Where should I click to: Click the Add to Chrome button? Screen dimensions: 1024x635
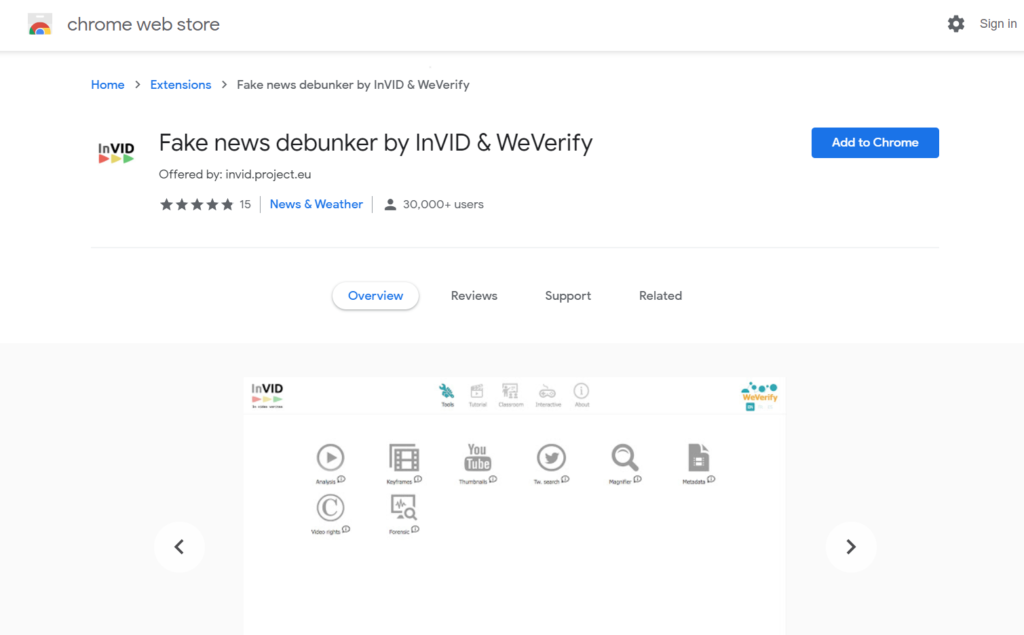(x=874, y=142)
